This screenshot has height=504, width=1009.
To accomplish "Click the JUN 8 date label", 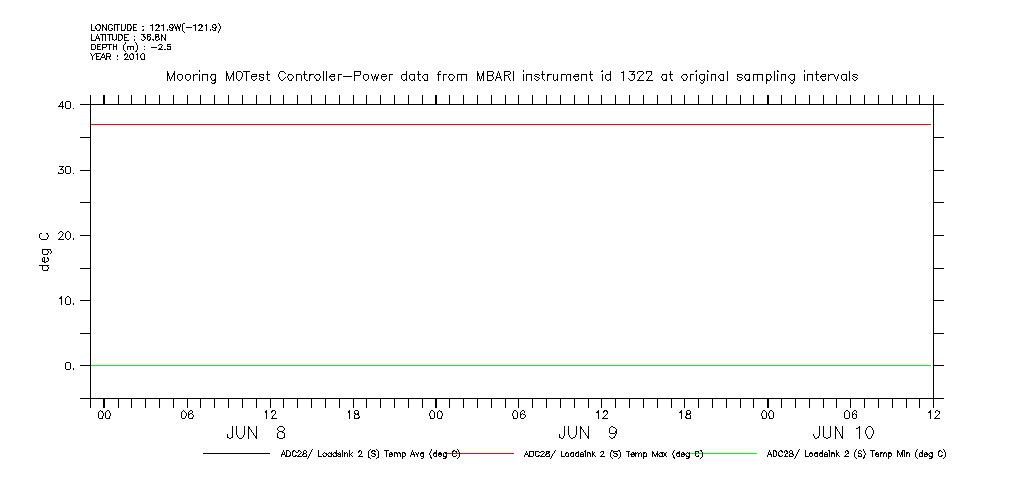I will (x=256, y=433).
